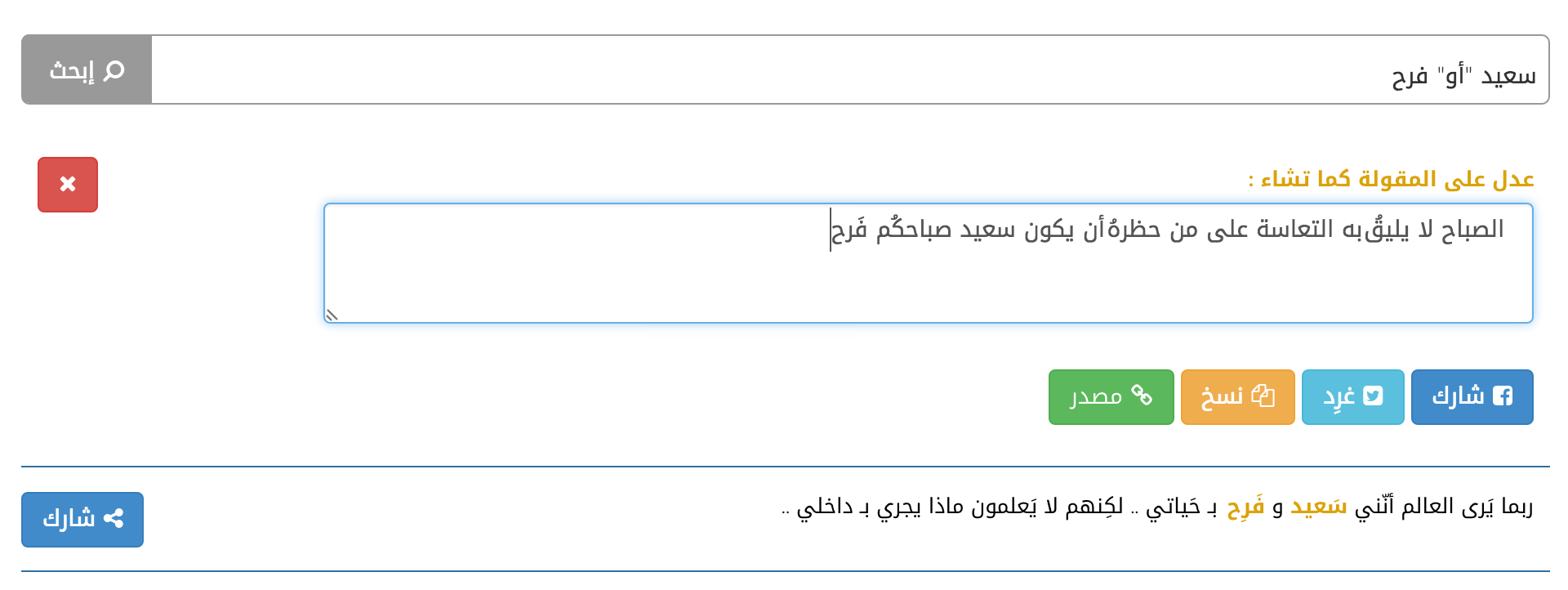Image resolution: width=1568 pixels, height=590 pixels.
Task: Click the share nodes icon
Action: click(x=114, y=519)
